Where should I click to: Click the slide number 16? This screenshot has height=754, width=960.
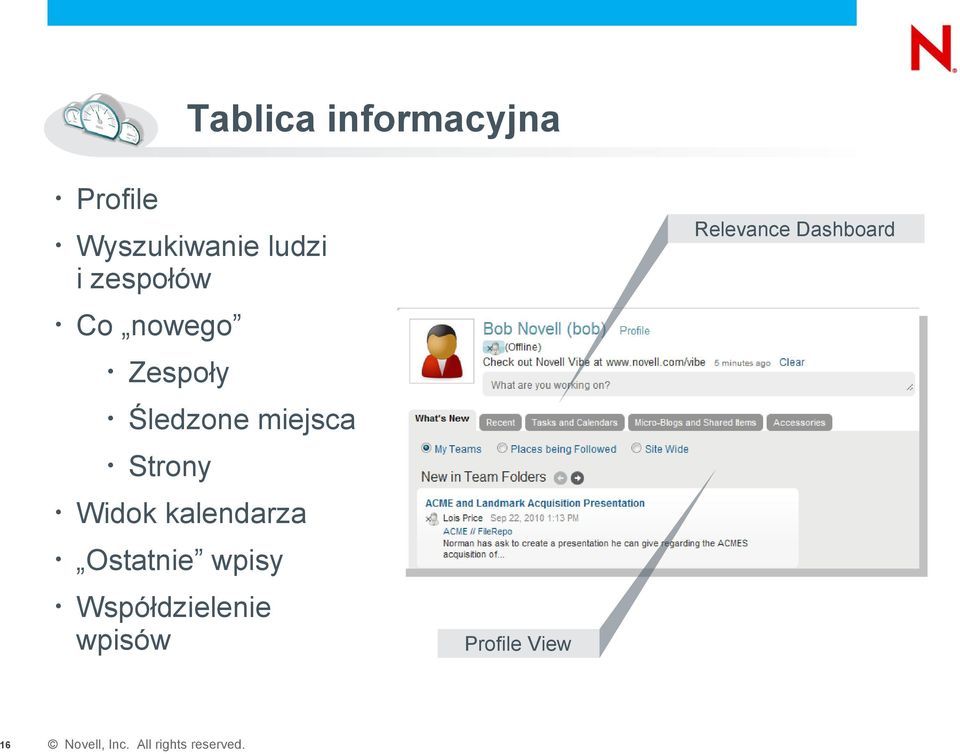pyautogui.click(x=6, y=745)
